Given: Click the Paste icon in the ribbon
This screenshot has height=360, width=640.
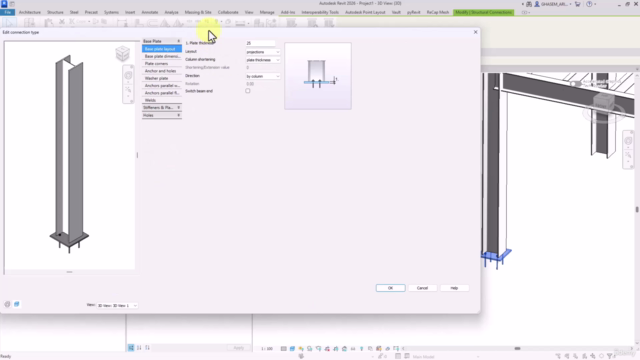Looking at the screenshot, I should coord(49,22).
